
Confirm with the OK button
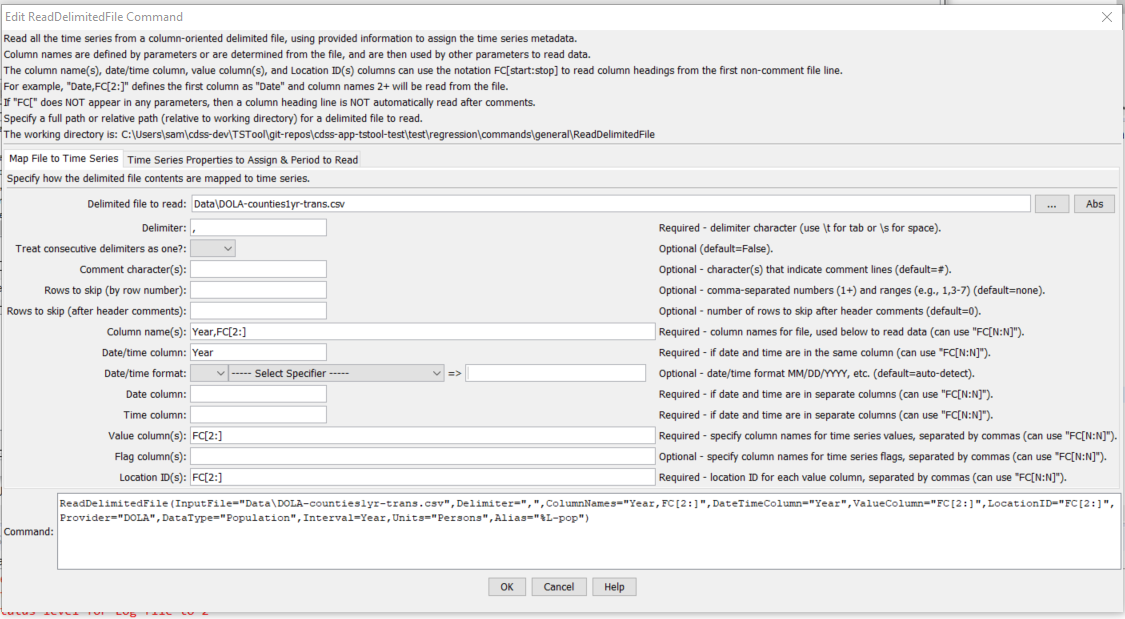pos(507,587)
